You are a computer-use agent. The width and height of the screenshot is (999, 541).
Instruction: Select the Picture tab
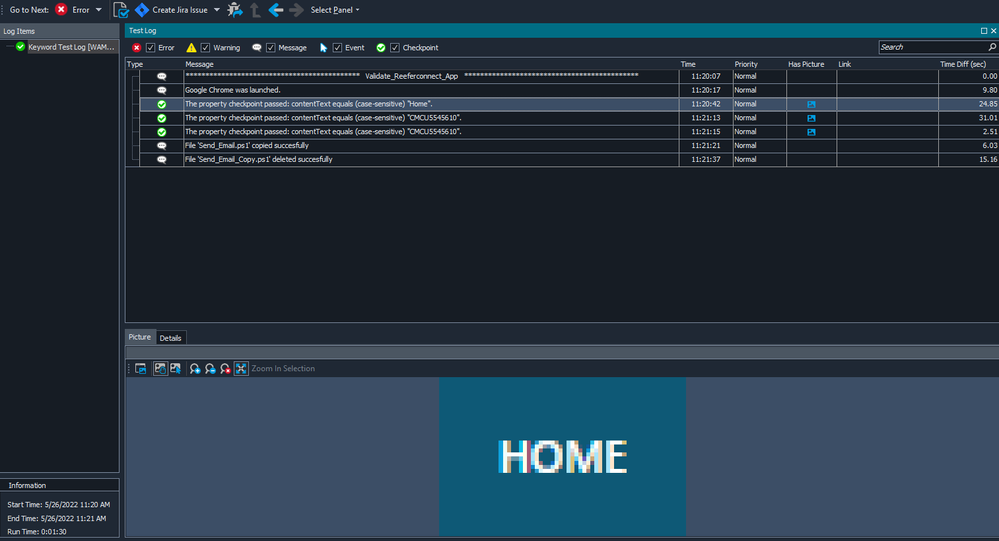[140, 338]
